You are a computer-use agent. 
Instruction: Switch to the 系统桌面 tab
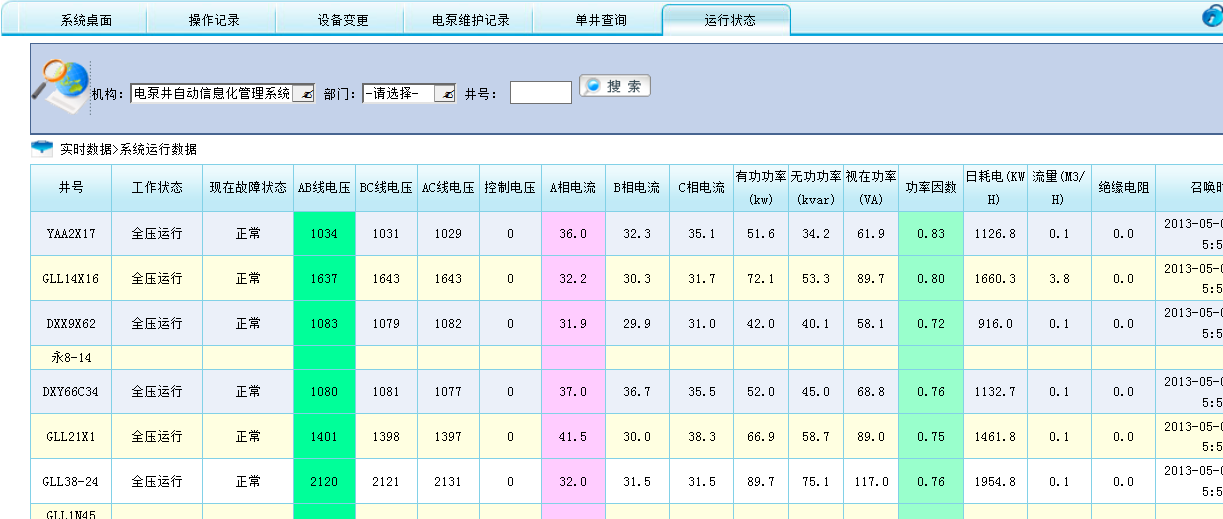86,20
